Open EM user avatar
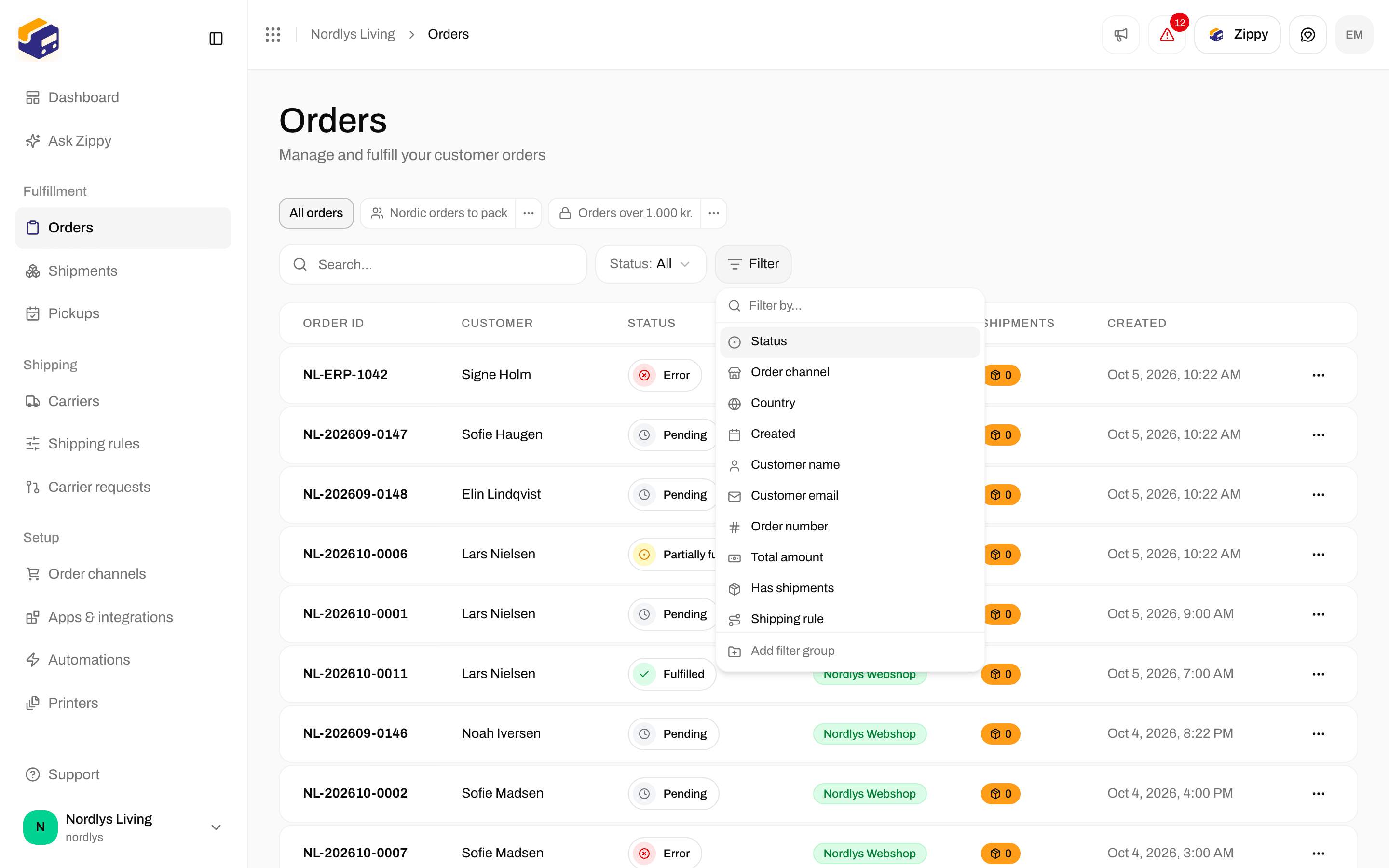1389x868 pixels. (1354, 34)
